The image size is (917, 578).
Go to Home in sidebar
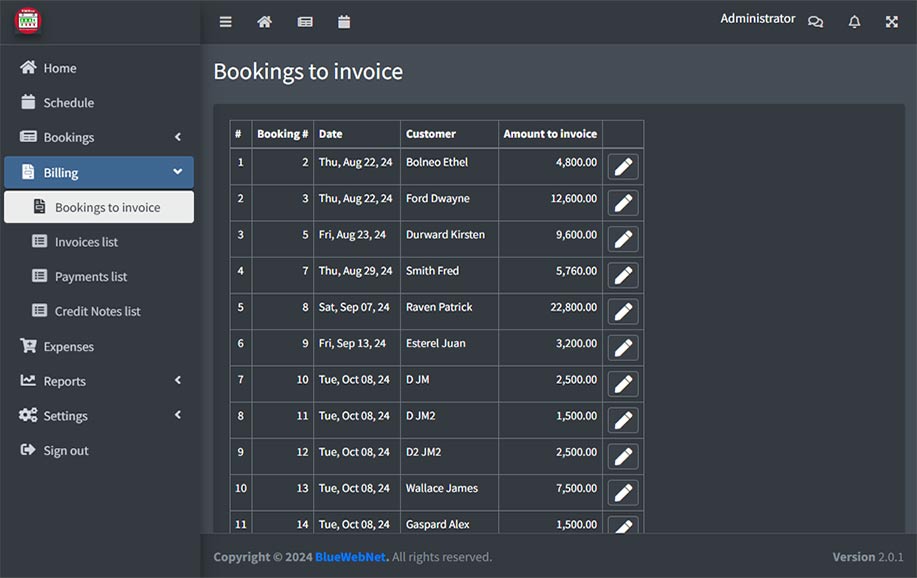click(x=99, y=68)
